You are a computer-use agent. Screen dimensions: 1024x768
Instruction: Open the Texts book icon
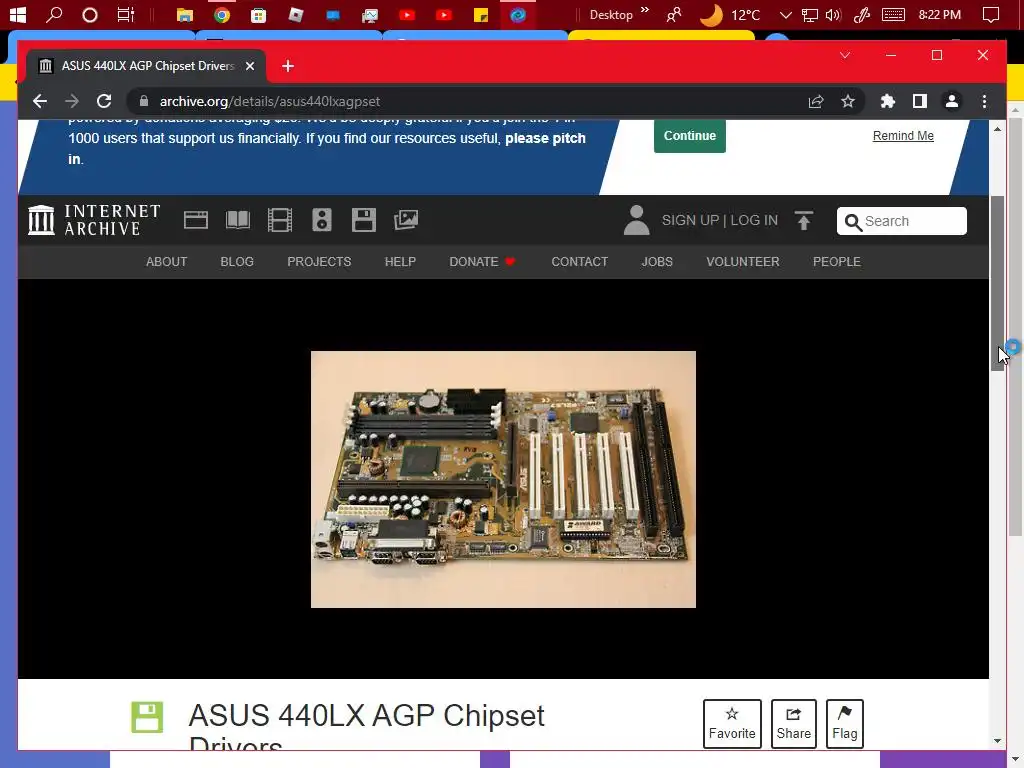point(238,220)
